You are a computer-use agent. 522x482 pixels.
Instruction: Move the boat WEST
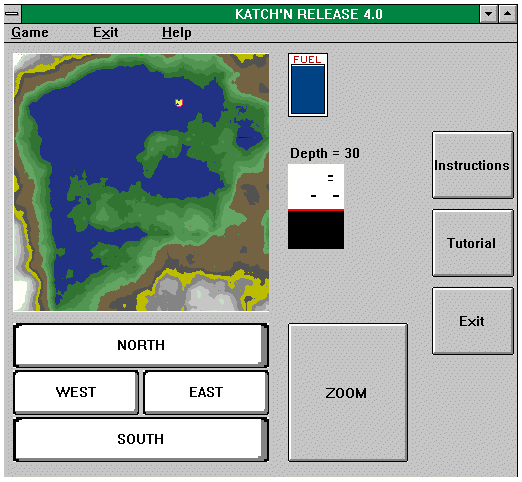(x=76, y=392)
